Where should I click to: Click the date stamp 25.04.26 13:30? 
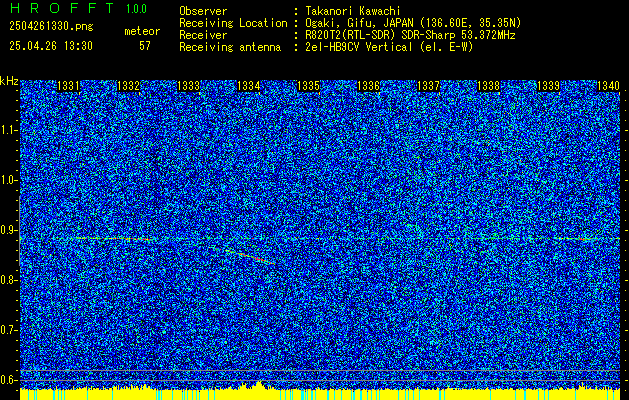click(51, 46)
